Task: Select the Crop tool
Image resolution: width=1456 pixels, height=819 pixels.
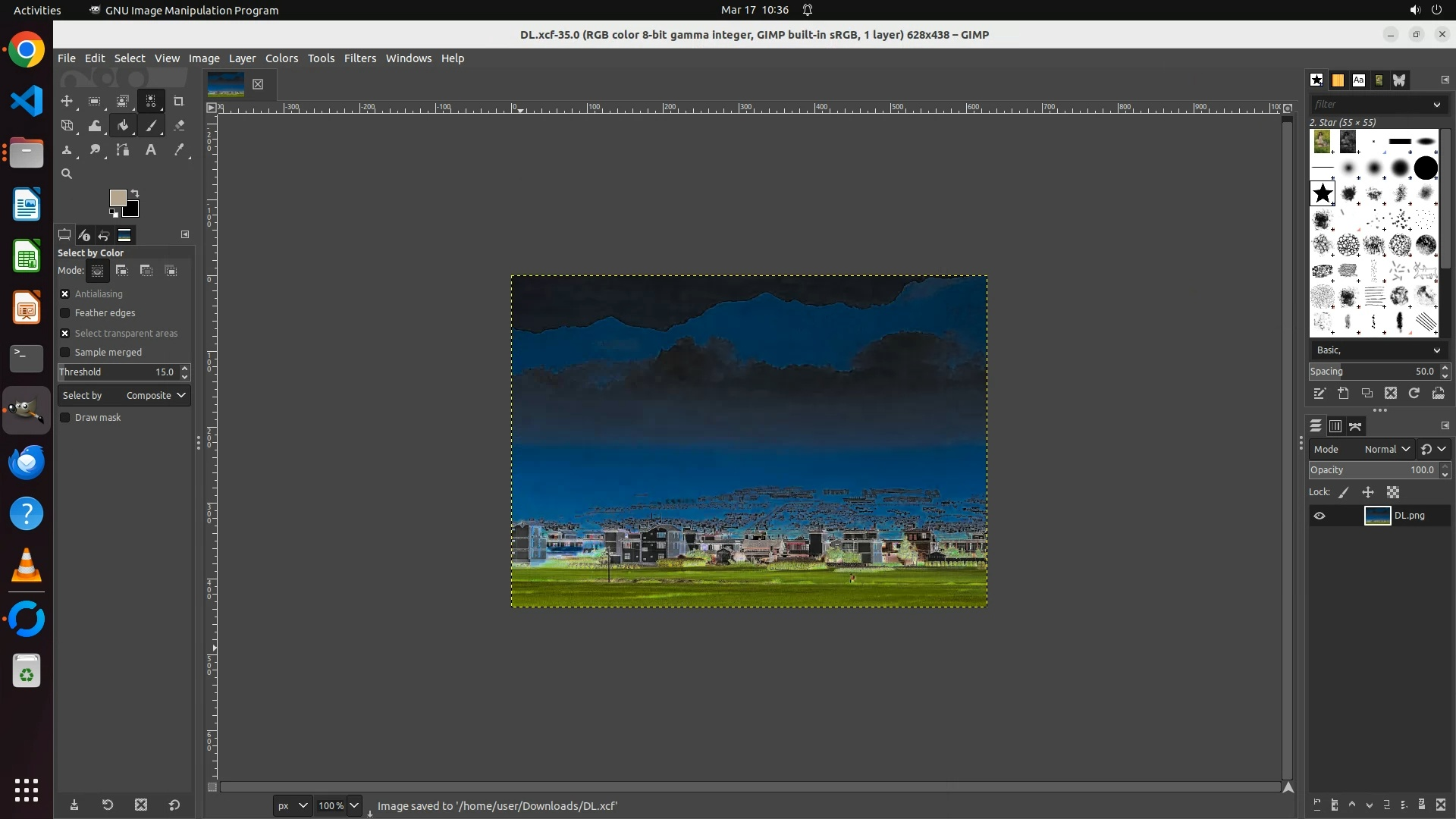Action: coord(179,101)
